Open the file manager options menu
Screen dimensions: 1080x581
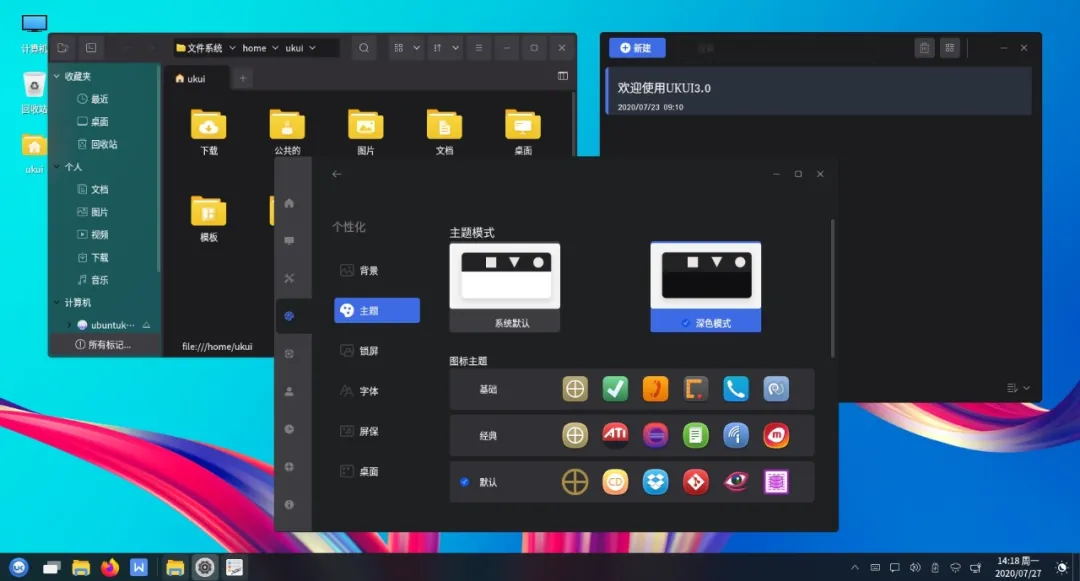pos(478,47)
